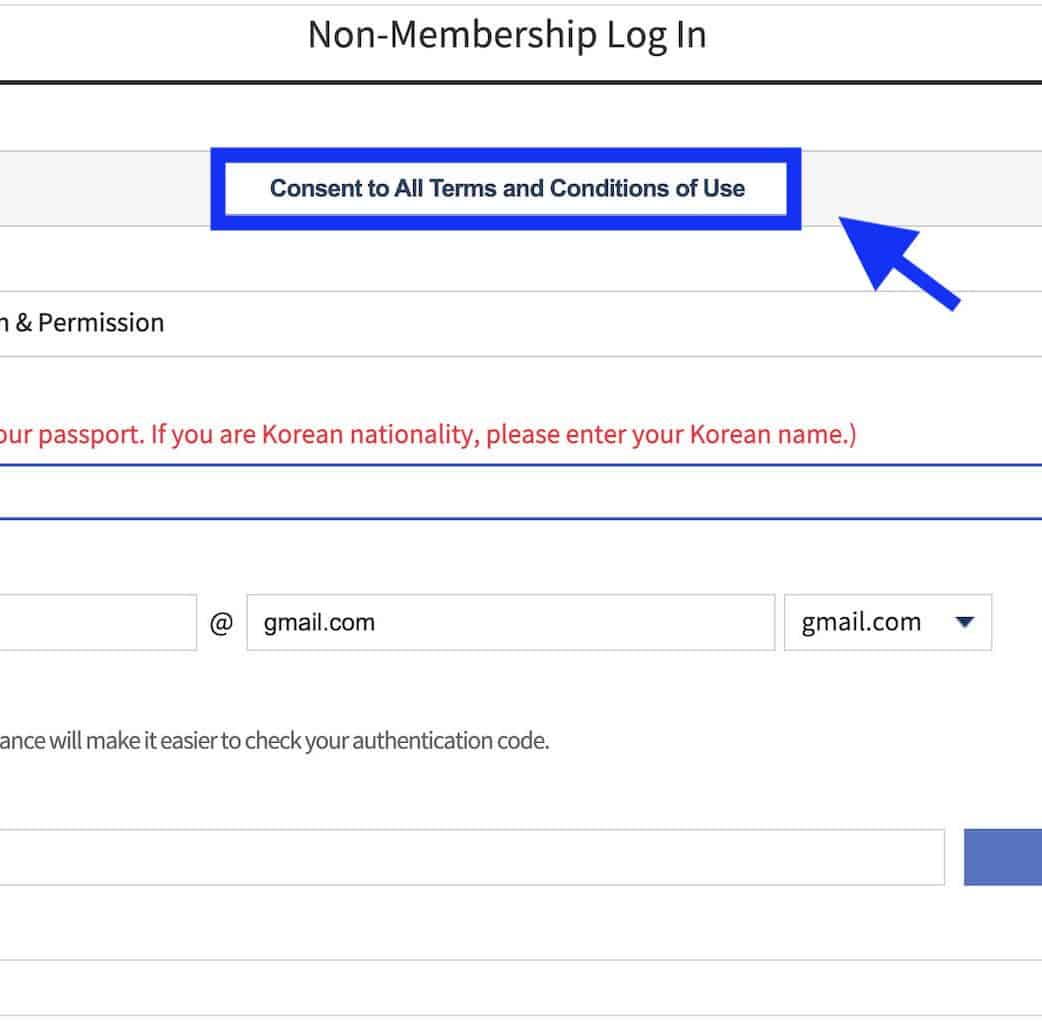This screenshot has width=1042, height=1032.
Task: Click the @ symbol between email fields
Action: tap(221, 623)
